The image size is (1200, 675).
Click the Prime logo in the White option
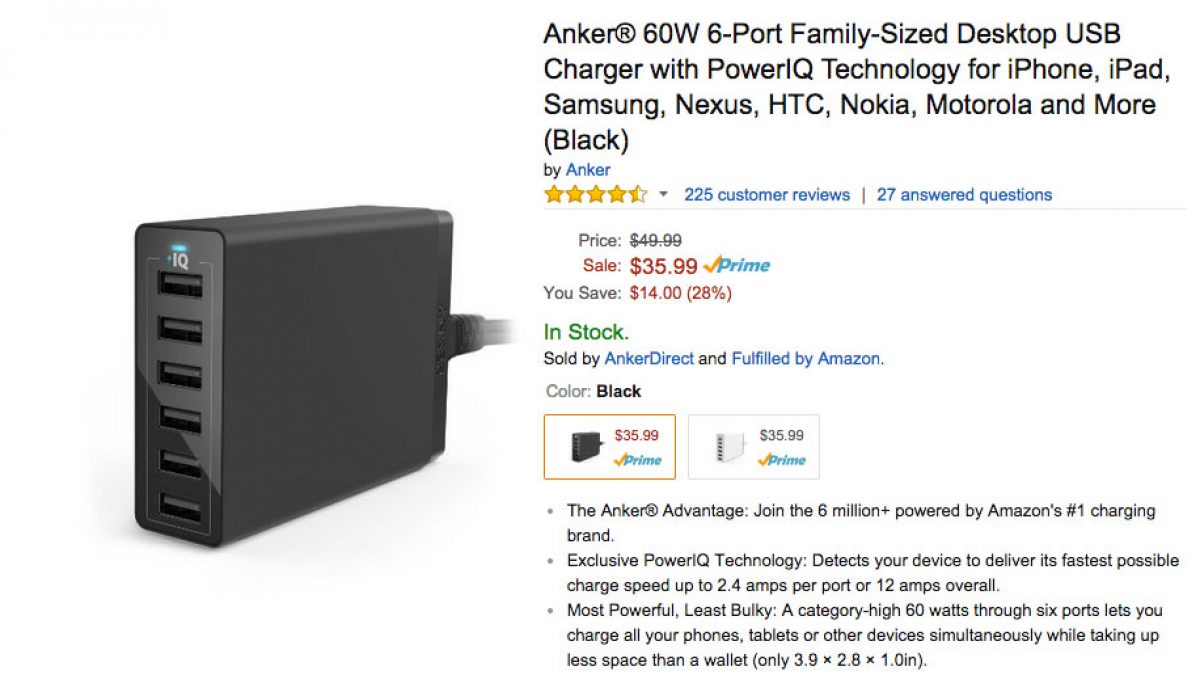(782, 460)
